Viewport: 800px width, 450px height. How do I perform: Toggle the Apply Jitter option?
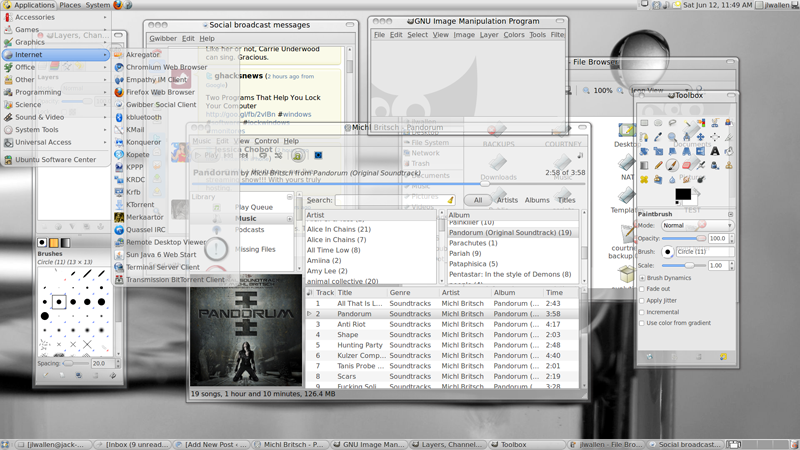pos(642,300)
